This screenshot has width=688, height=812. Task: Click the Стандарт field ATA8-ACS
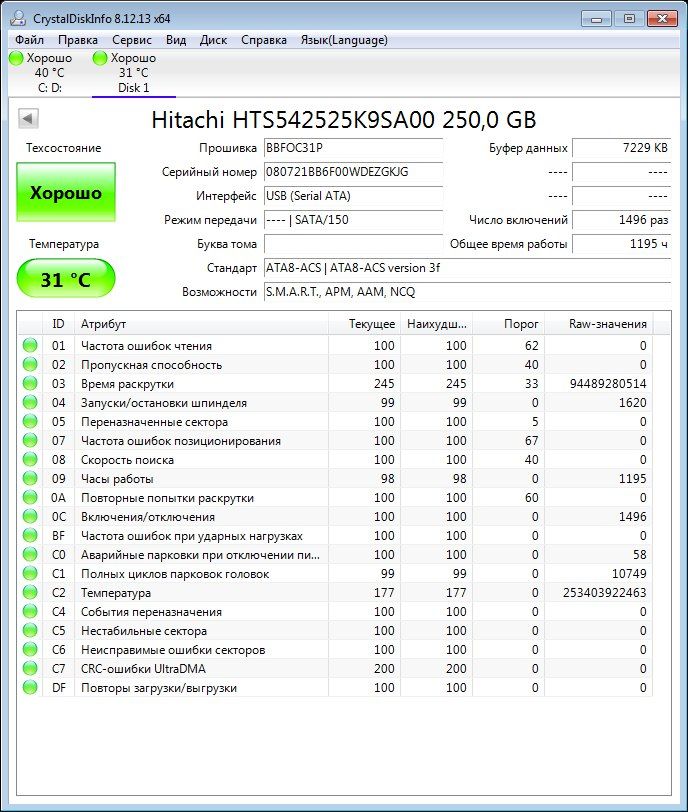coord(467,268)
